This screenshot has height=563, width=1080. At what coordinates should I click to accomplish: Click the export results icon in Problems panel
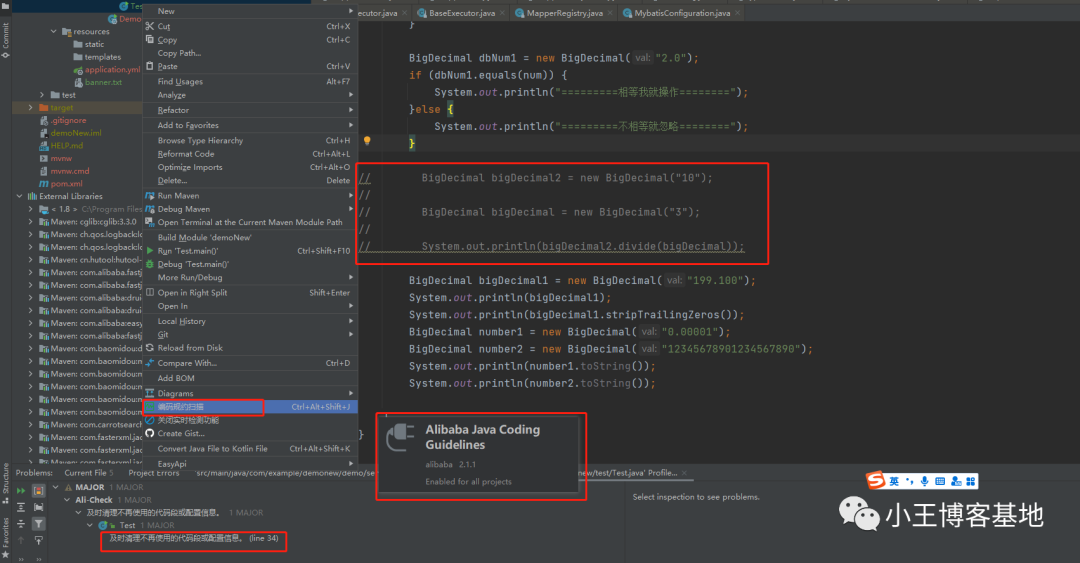pyautogui.click(x=39, y=540)
